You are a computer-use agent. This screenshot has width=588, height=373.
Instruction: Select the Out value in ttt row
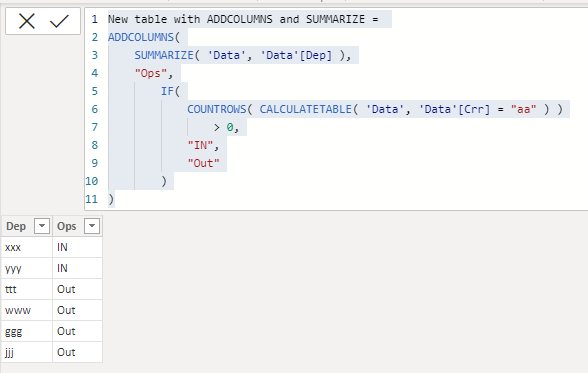[x=77, y=289]
